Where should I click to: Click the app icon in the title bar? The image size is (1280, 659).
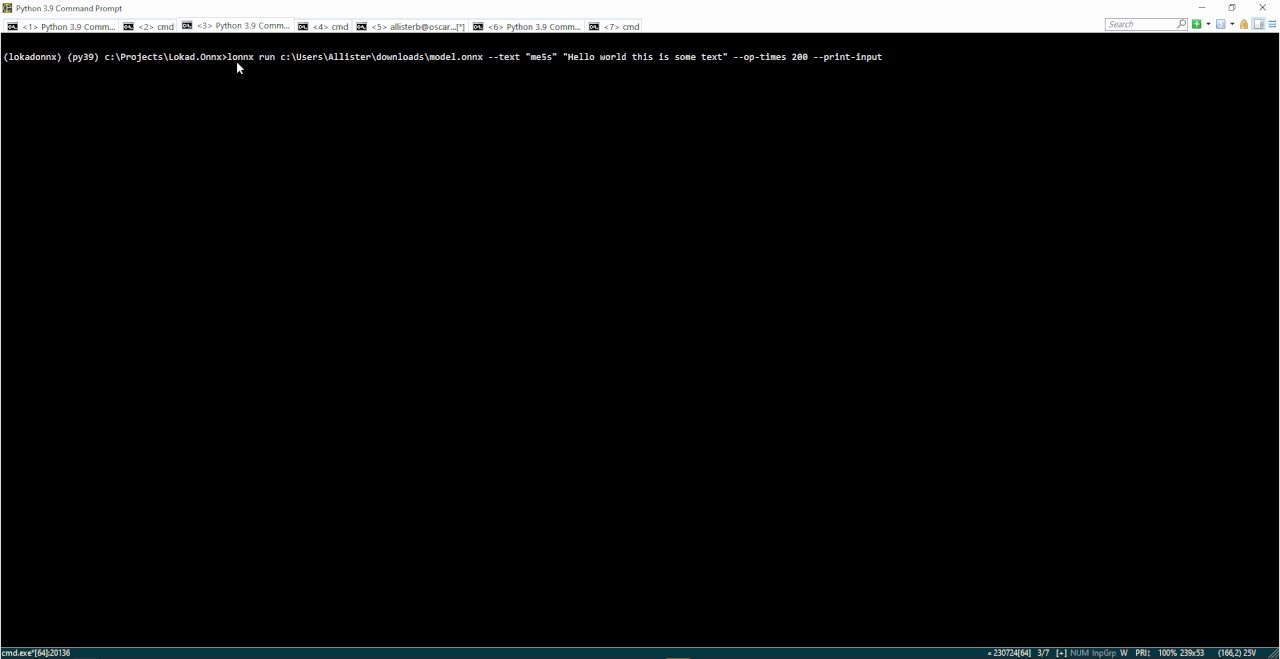pos(8,8)
